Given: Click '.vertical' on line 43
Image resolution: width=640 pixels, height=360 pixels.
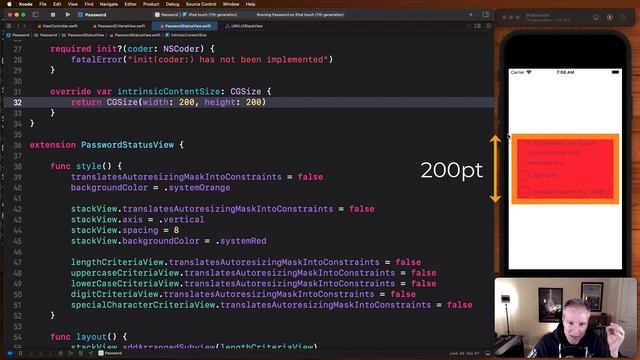Looking at the screenshot, I should pyautogui.click(x=181, y=220).
